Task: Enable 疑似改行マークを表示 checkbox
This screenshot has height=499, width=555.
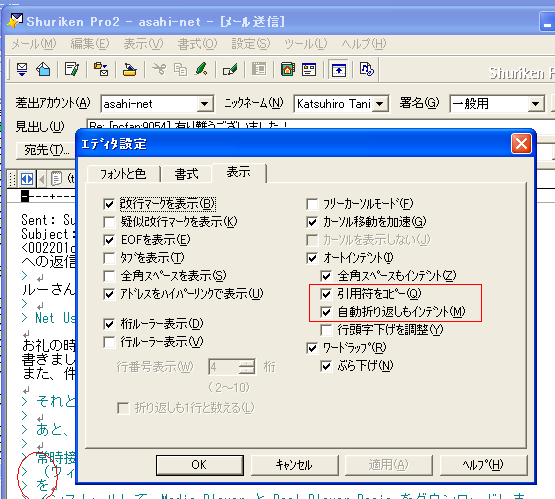Action: 109,222
